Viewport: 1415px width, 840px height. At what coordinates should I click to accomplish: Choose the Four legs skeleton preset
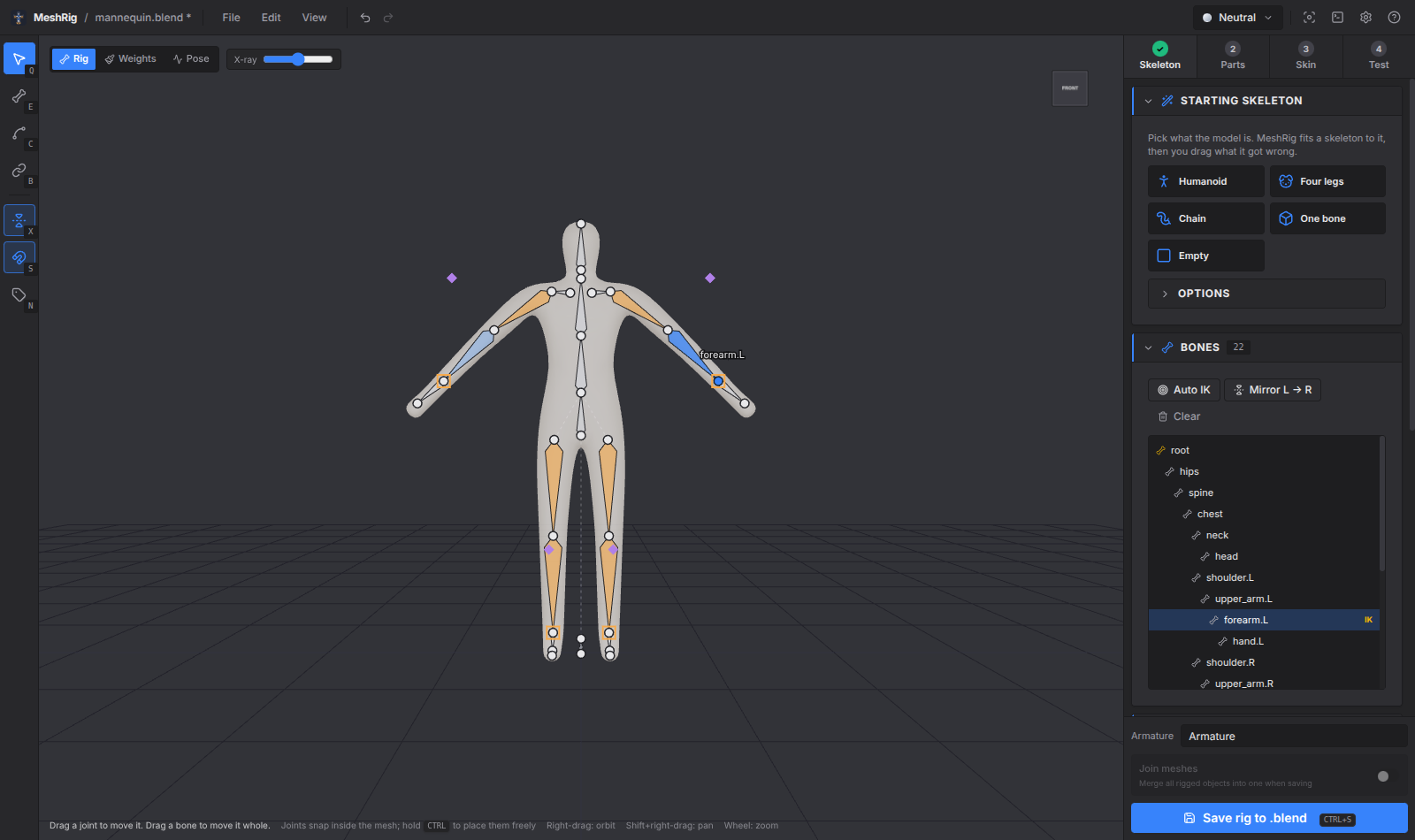point(1327,181)
